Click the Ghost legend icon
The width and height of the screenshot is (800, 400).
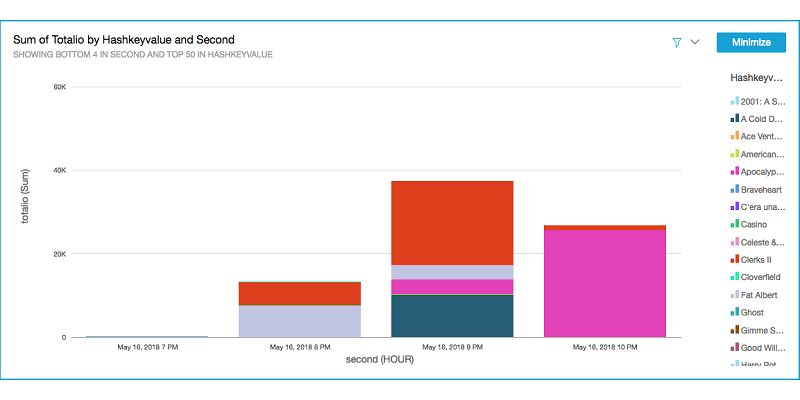(735, 312)
